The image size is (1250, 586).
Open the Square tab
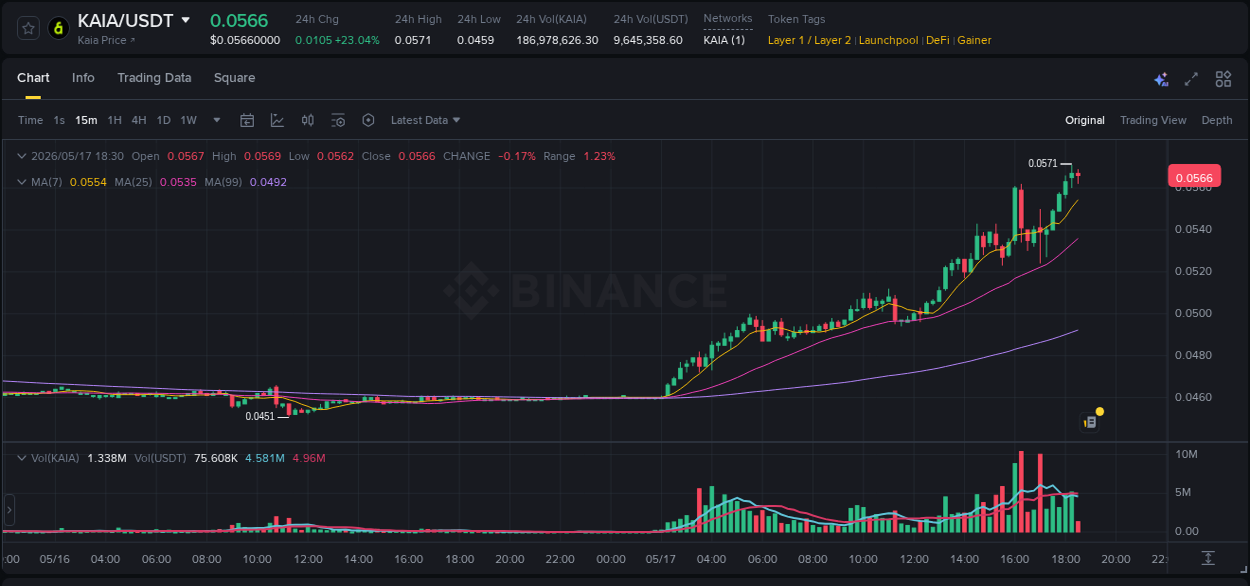pos(234,78)
